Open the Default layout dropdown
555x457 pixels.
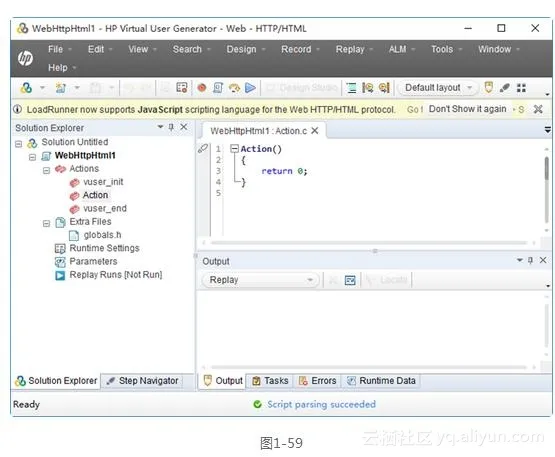click(x=438, y=87)
